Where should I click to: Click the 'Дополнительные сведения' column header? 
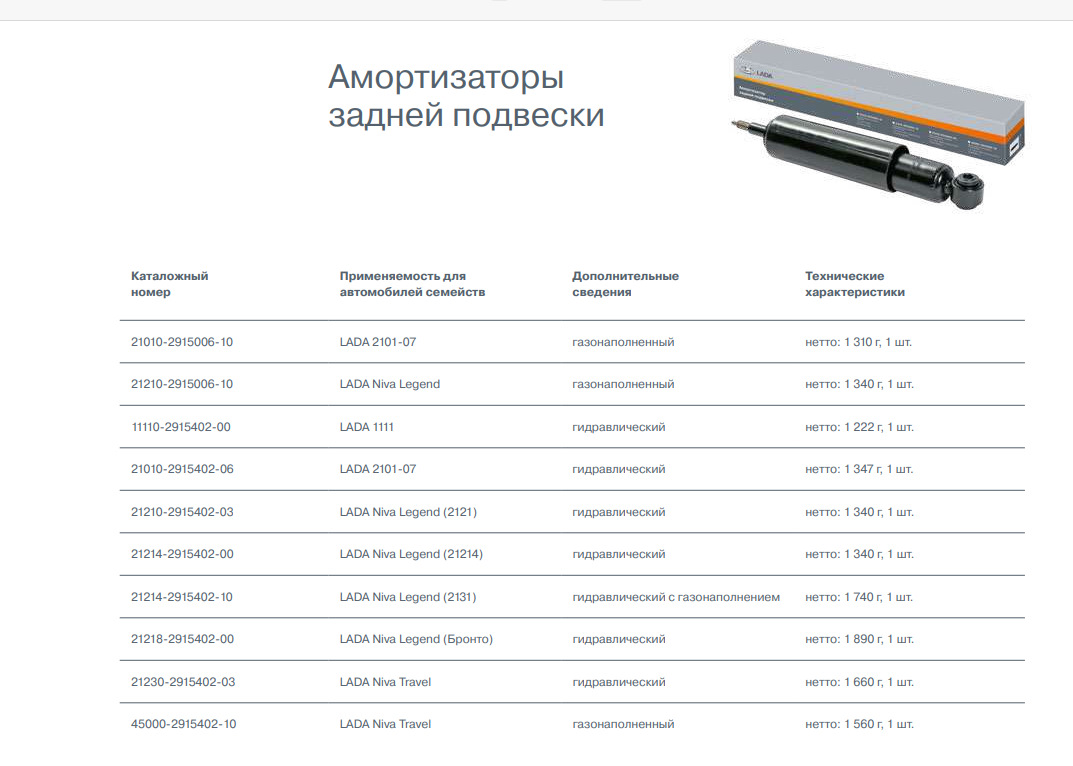pyautogui.click(x=625, y=284)
